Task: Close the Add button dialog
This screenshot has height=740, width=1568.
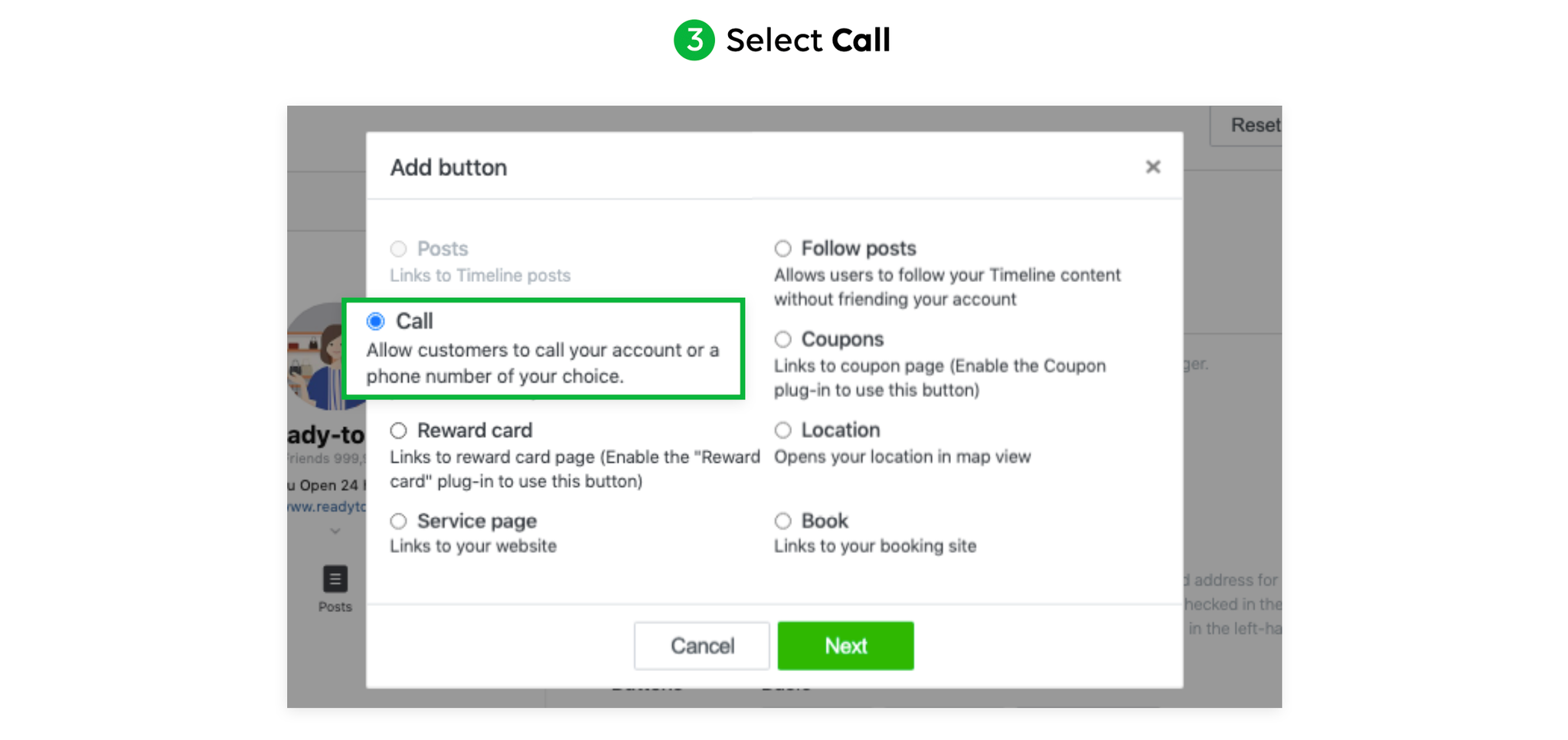Action: click(x=1152, y=167)
